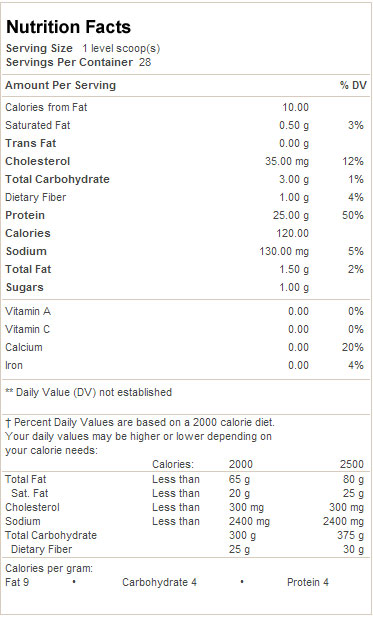Select the Iron row label

coord(14,366)
